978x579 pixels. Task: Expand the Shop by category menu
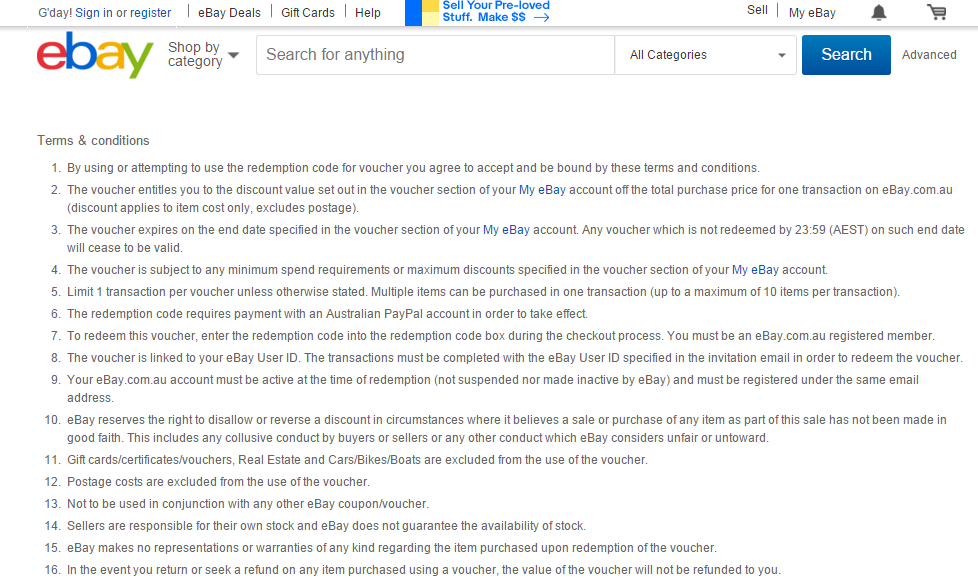click(203, 54)
